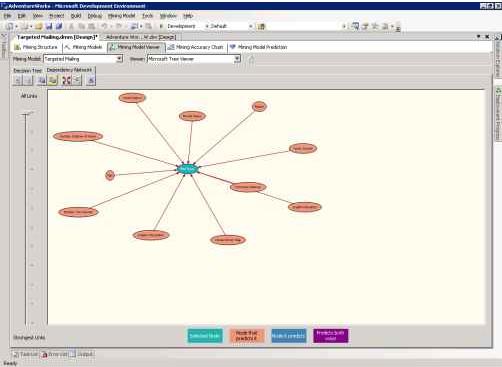Click the Save icon in main toolbar

[49, 26]
